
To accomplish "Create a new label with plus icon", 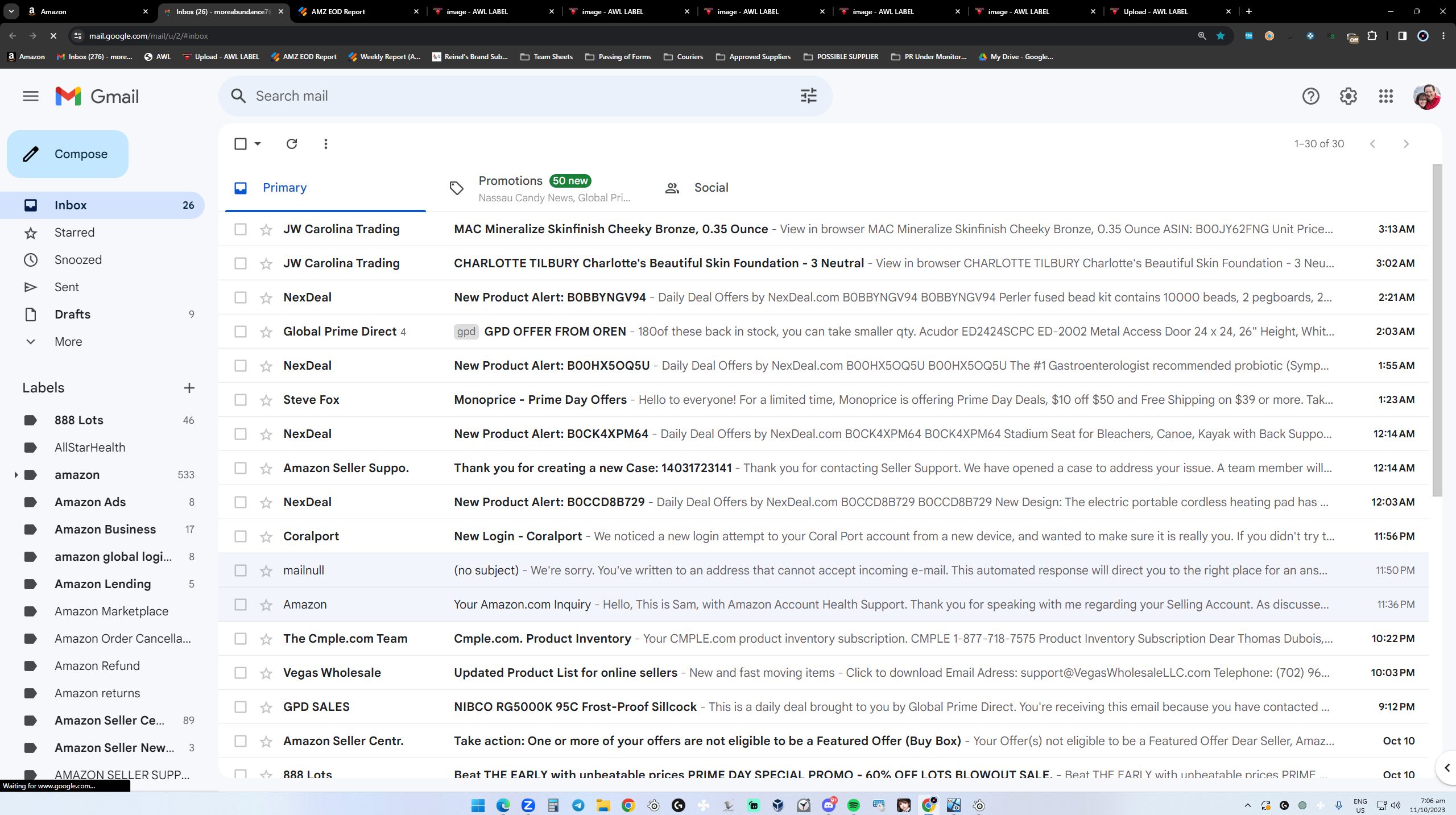I will coord(189,388).
